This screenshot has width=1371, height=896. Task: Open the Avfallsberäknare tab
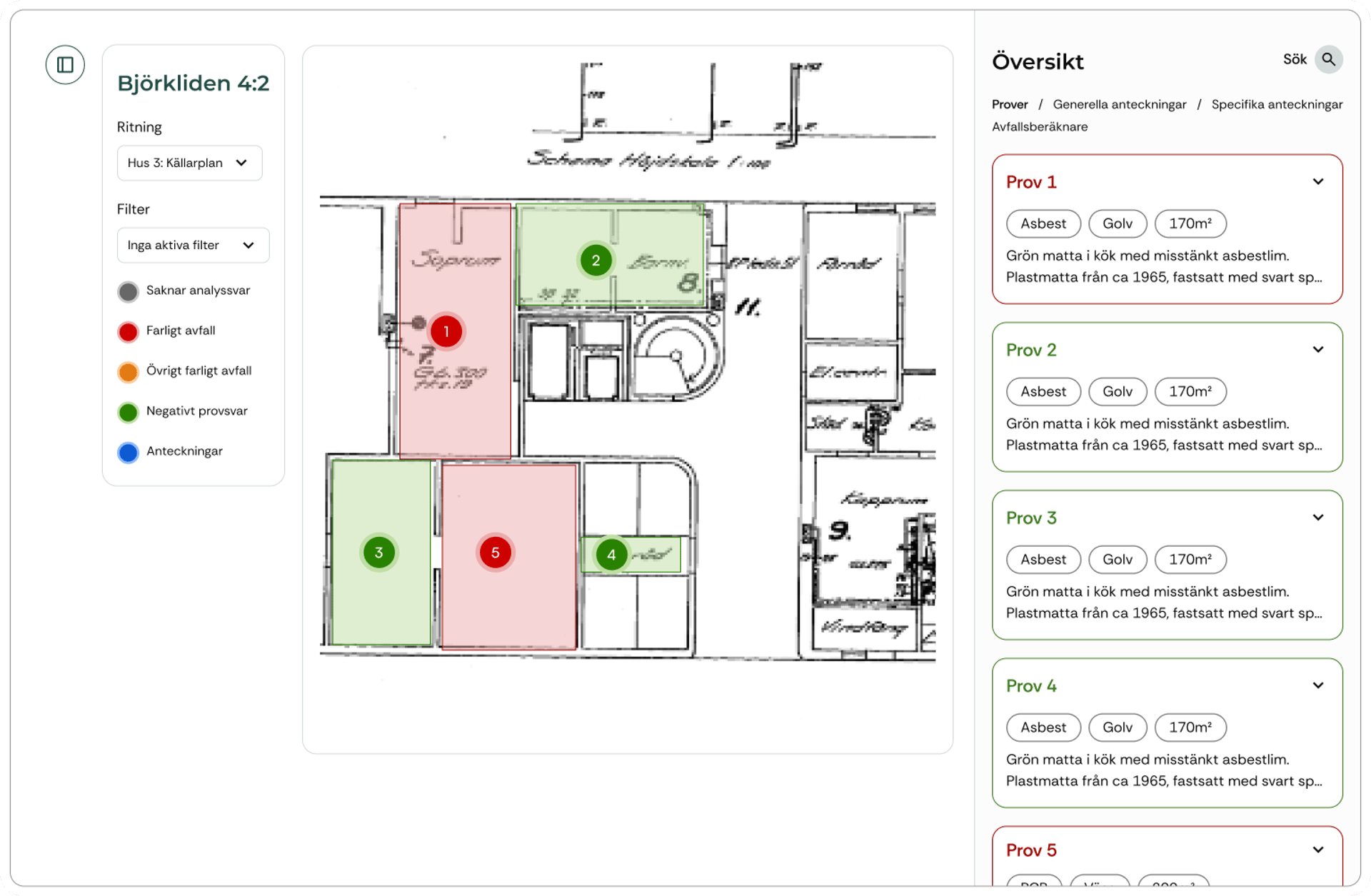pos(1040,127)
